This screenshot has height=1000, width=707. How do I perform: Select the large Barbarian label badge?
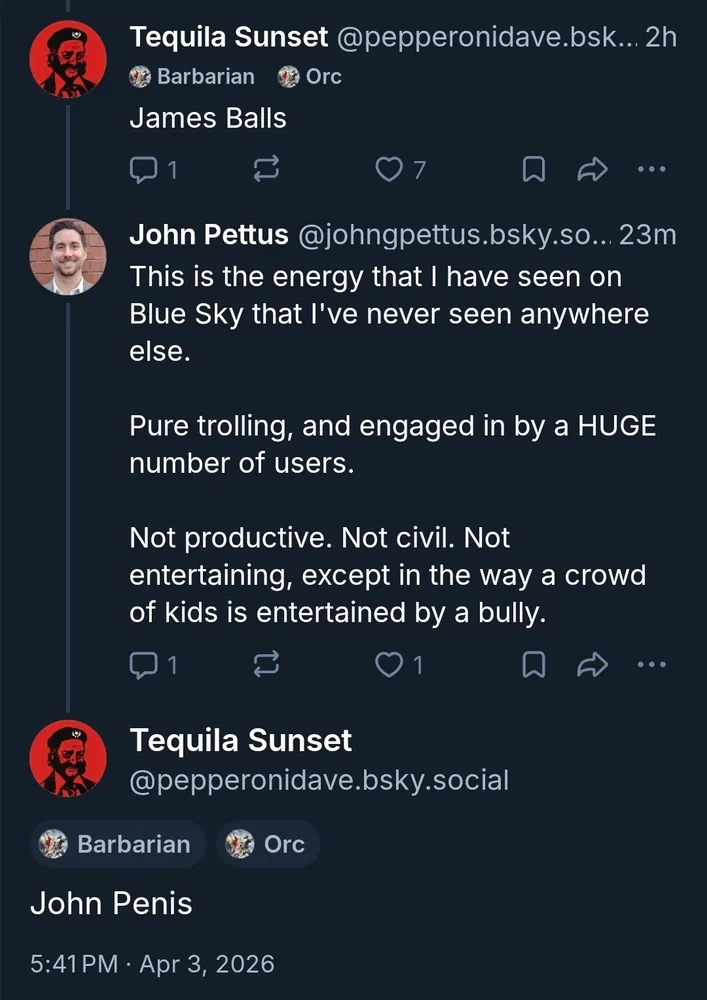tap(118, 844)
